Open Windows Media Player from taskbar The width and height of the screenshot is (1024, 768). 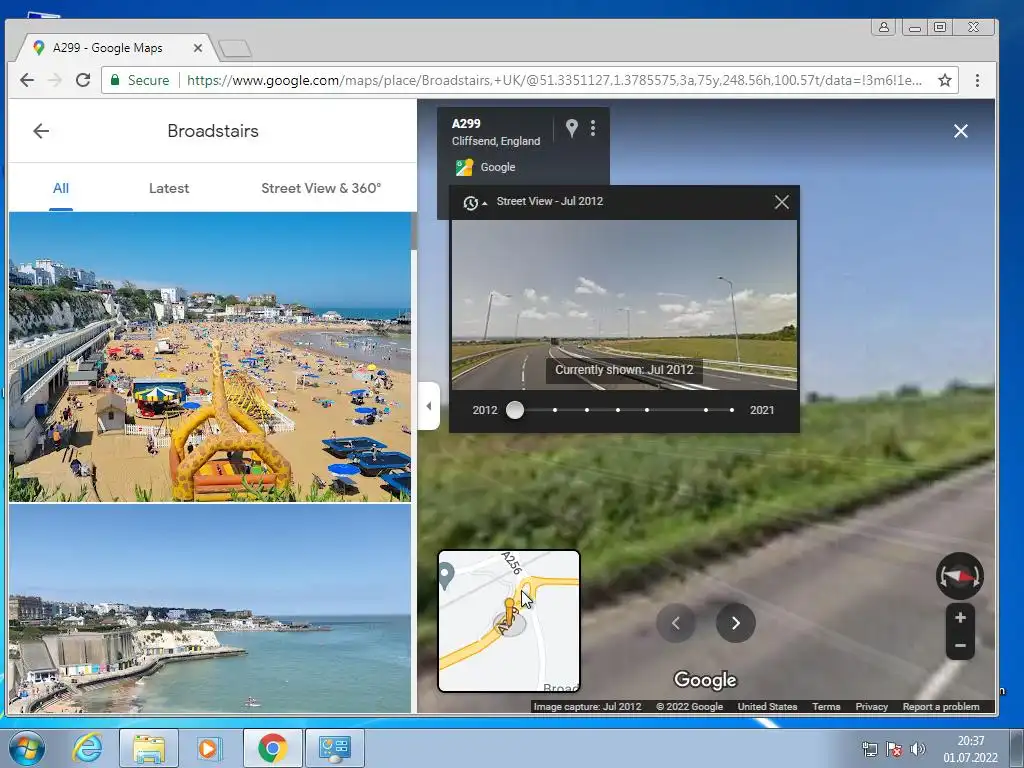(x=210, y=748)
